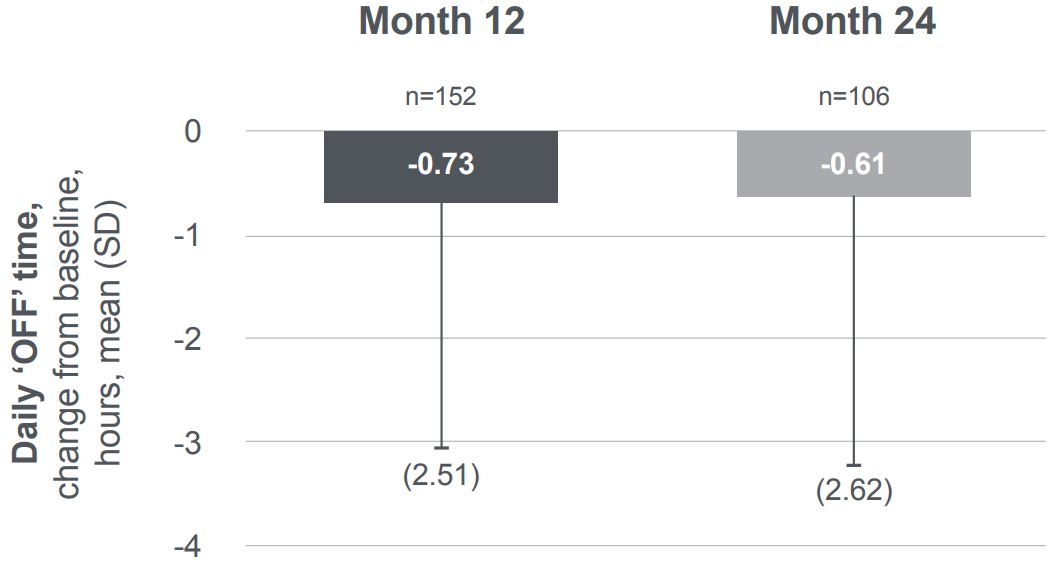Click the -4 y-axis tick label
1062x567 pixels.
188,547
